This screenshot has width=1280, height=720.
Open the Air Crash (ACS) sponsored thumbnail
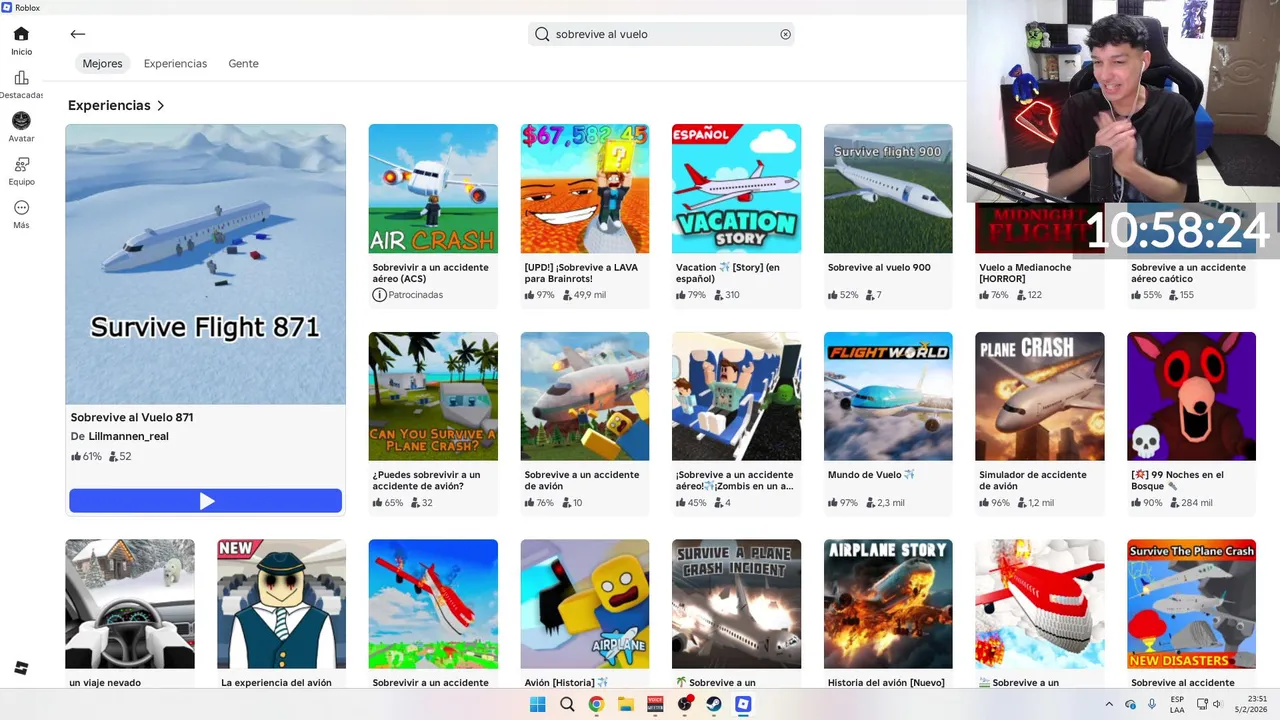click(433, 188)
